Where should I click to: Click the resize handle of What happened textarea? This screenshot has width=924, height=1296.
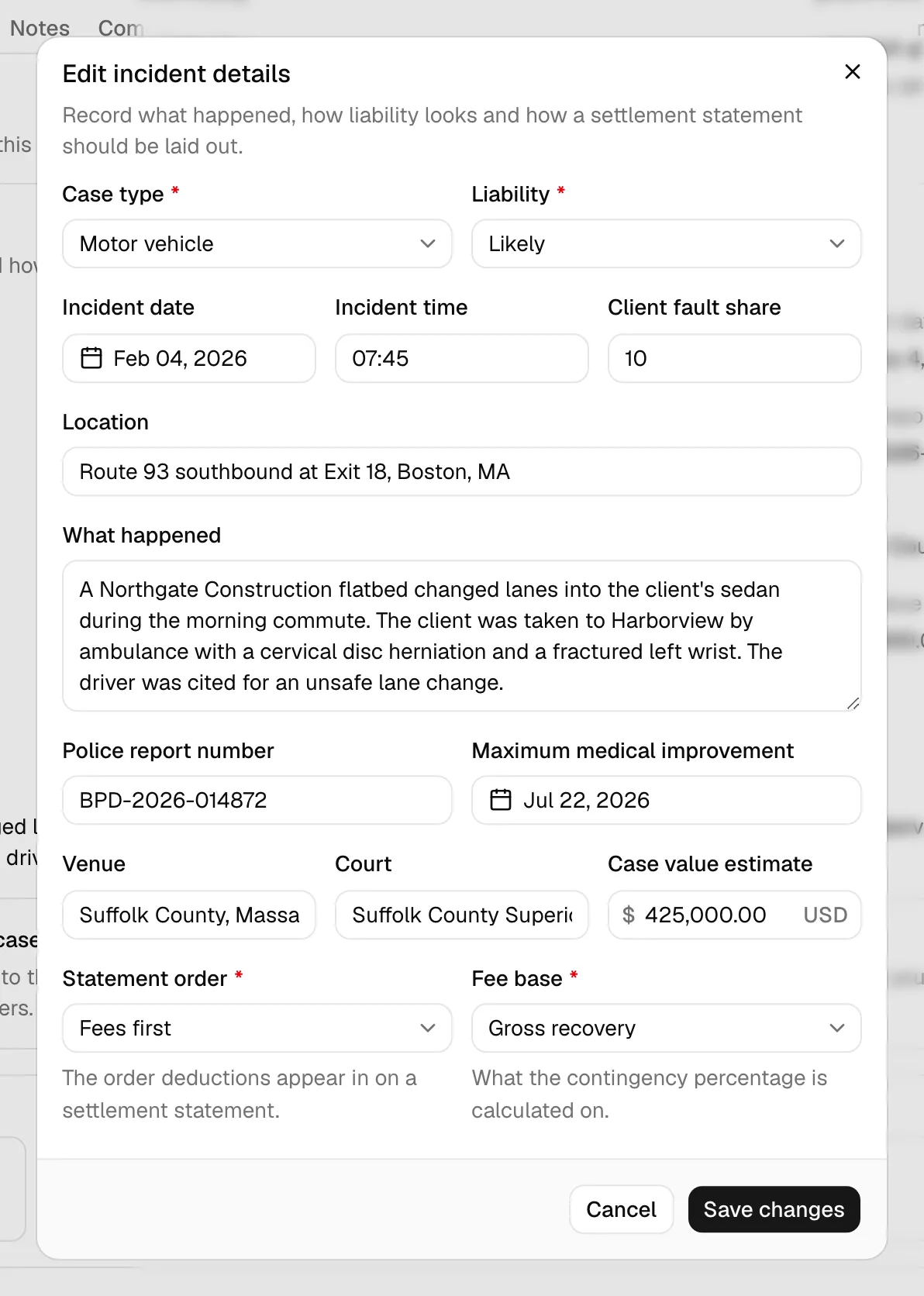853,703
